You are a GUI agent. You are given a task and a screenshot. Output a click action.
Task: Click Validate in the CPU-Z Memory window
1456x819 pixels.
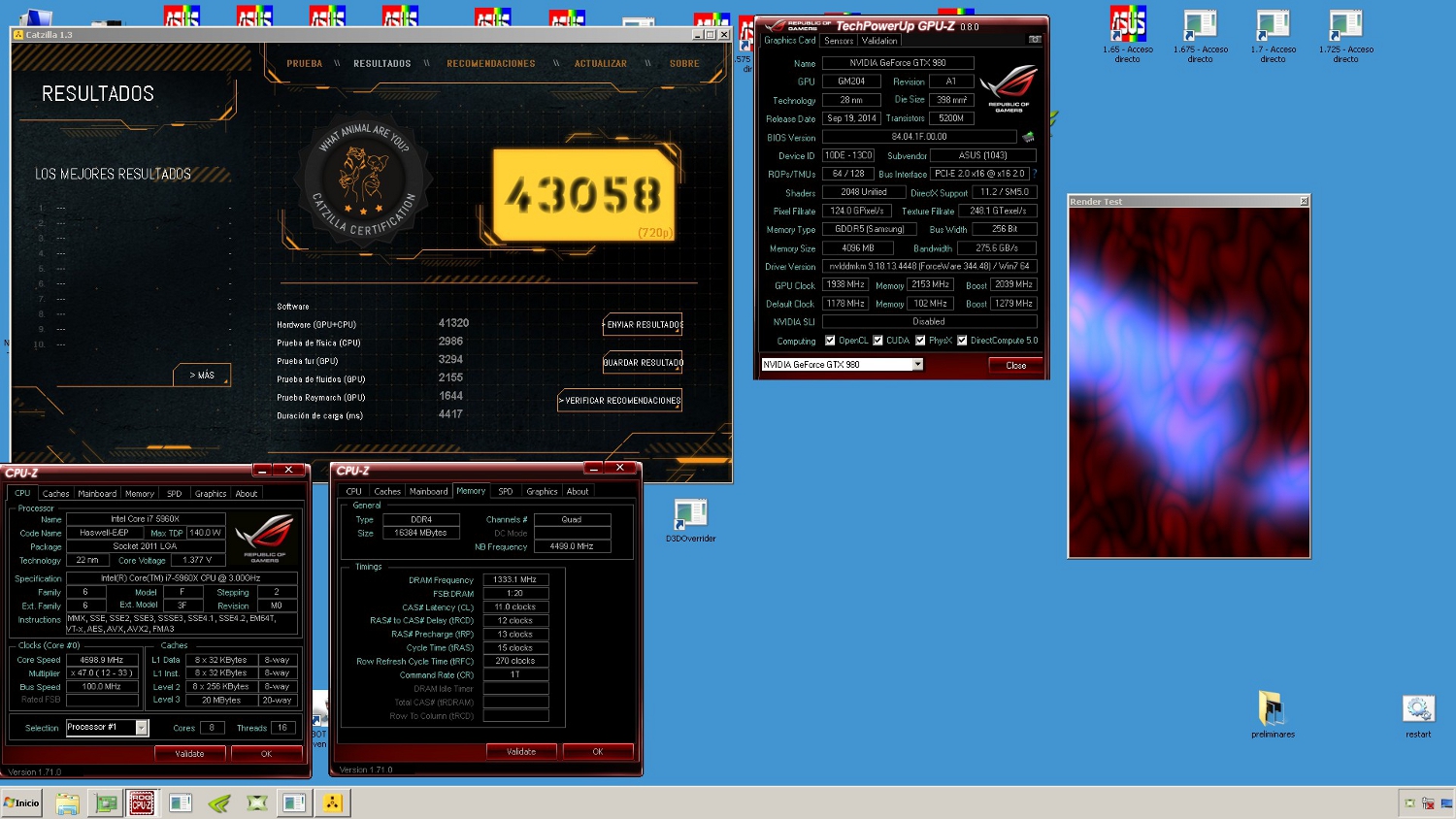coord(521,752)
